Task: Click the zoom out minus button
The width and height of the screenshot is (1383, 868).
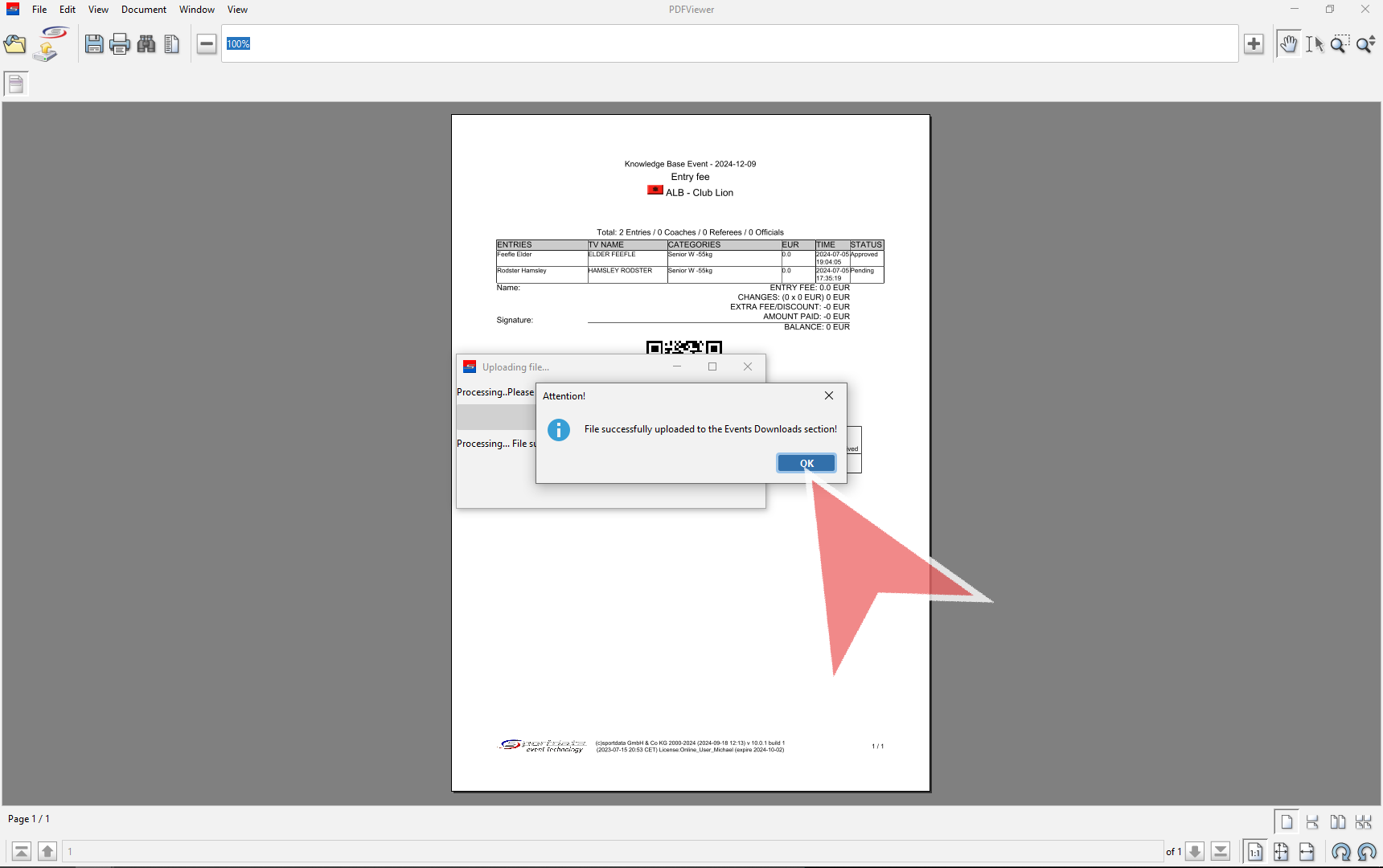Action: (207, 44)
